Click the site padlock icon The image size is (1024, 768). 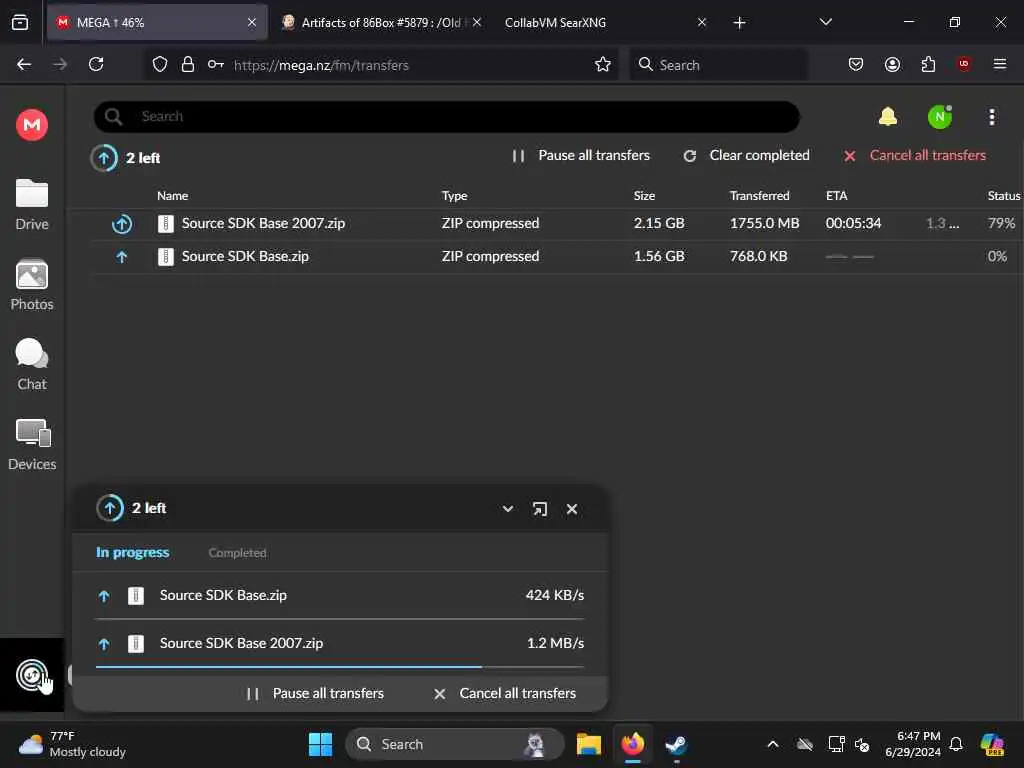click(x=188, y=65)
